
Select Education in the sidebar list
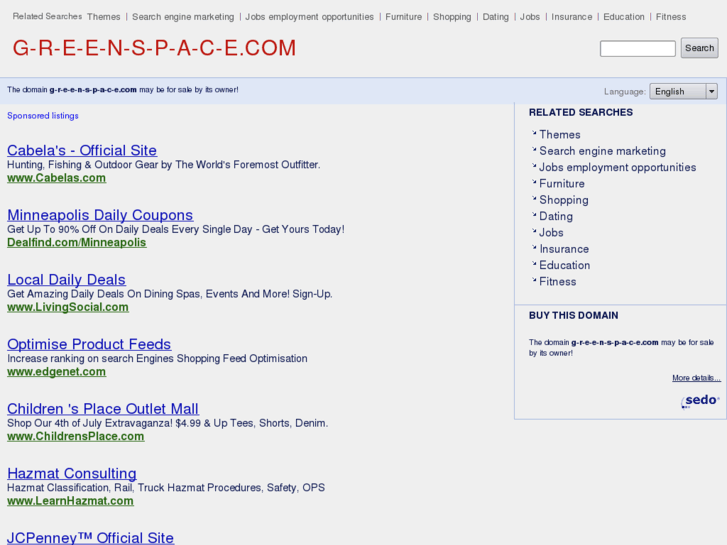[x=565, y=265]
